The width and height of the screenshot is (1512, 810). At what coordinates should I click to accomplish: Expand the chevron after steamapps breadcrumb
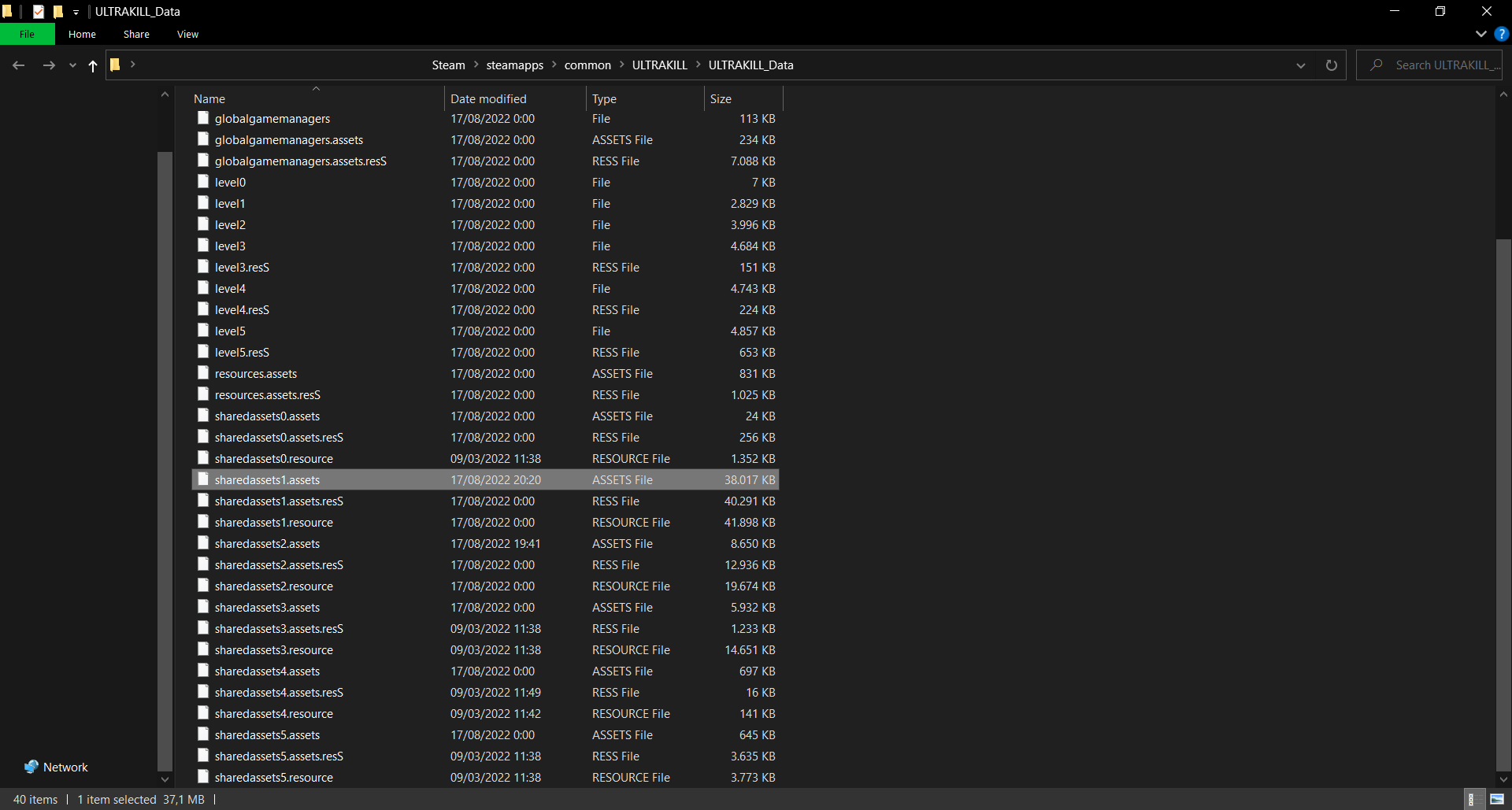(554, 65)
